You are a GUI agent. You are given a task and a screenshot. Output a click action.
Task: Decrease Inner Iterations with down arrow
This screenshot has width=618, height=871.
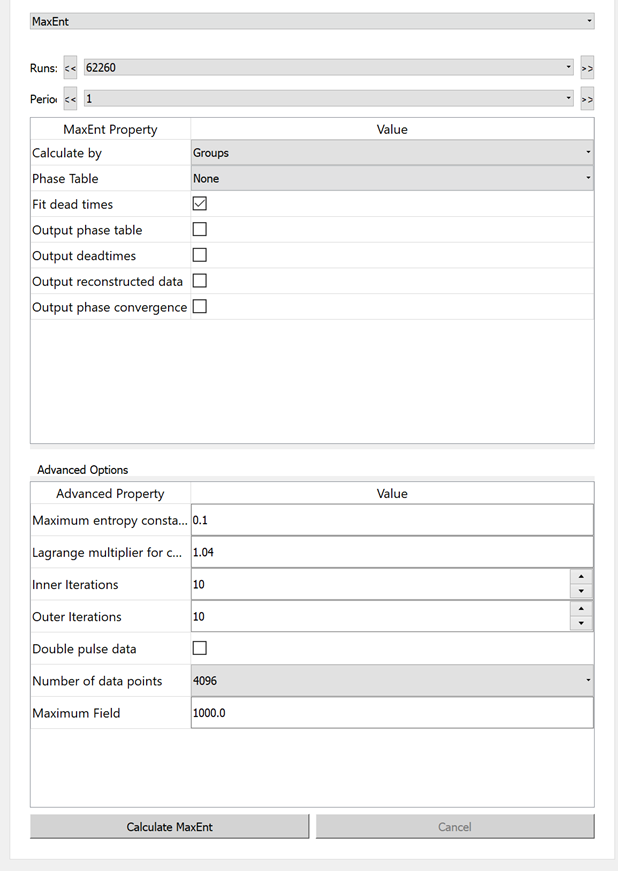(x=581, y=591)
